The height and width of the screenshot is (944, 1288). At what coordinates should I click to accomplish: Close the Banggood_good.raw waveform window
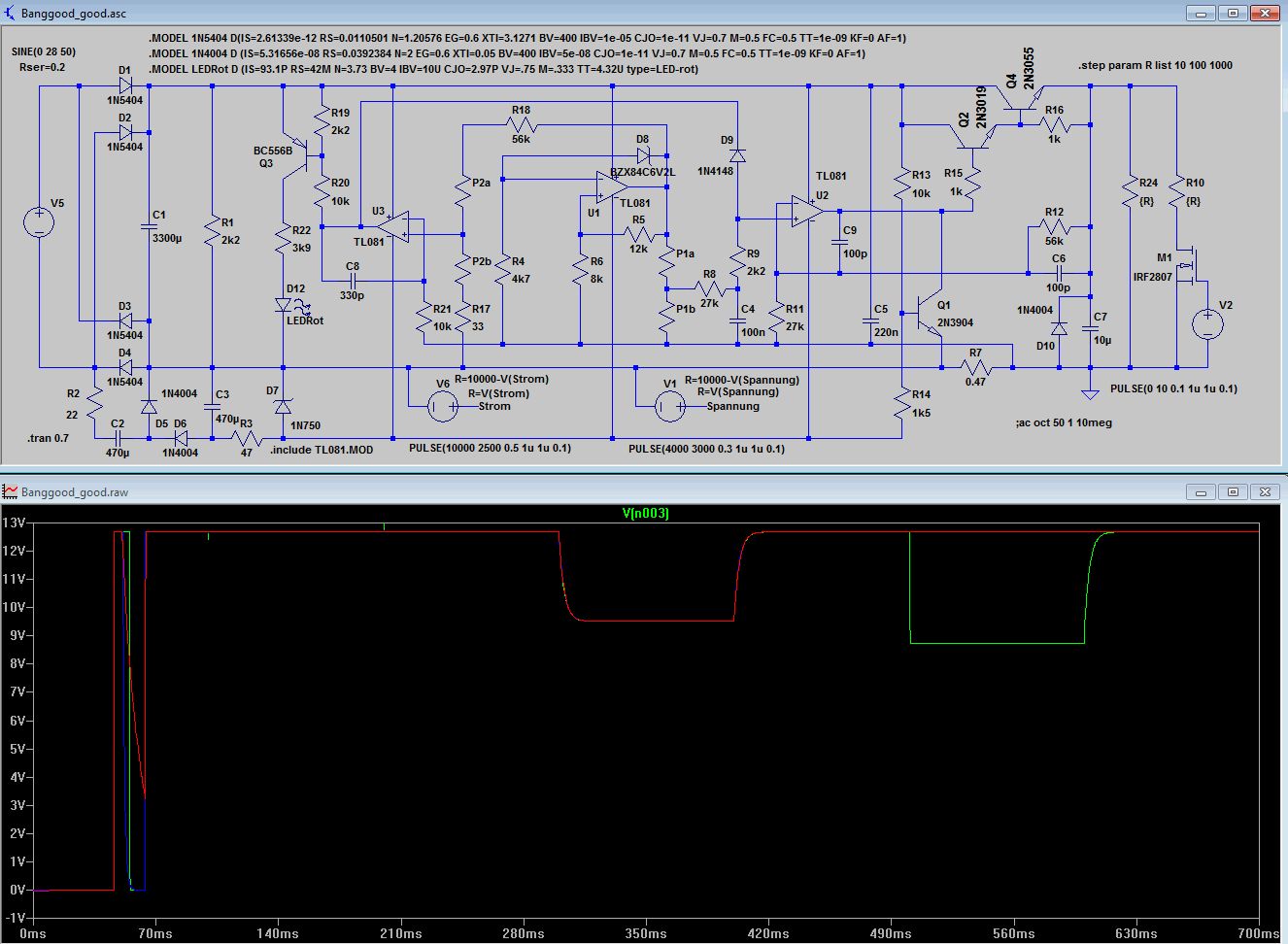click(x=1265, y=492)
